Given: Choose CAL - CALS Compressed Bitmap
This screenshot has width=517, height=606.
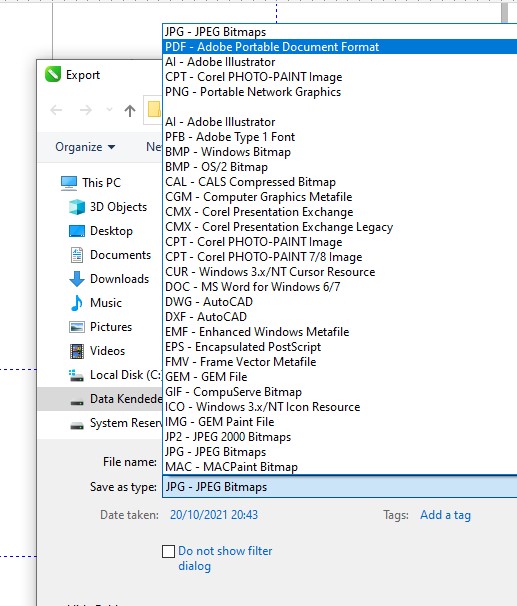Looking at the screenshot, I should point(340,182).
